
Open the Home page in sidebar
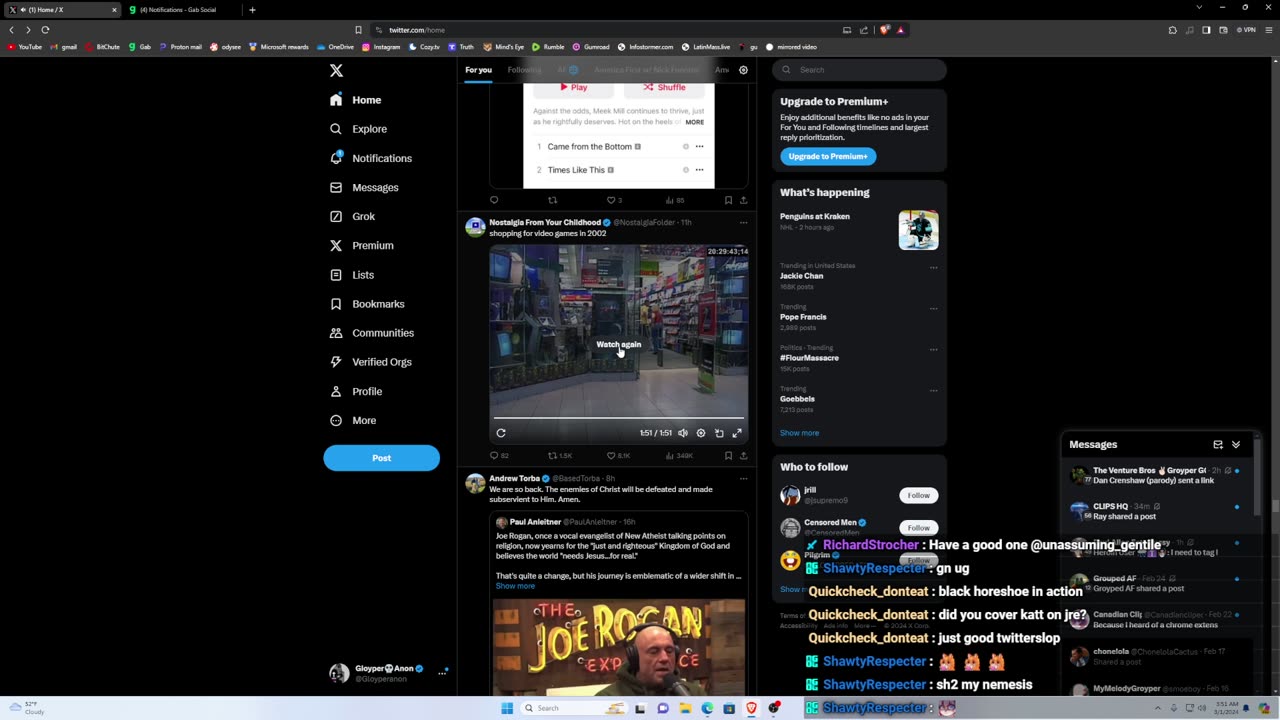point(356,100)
